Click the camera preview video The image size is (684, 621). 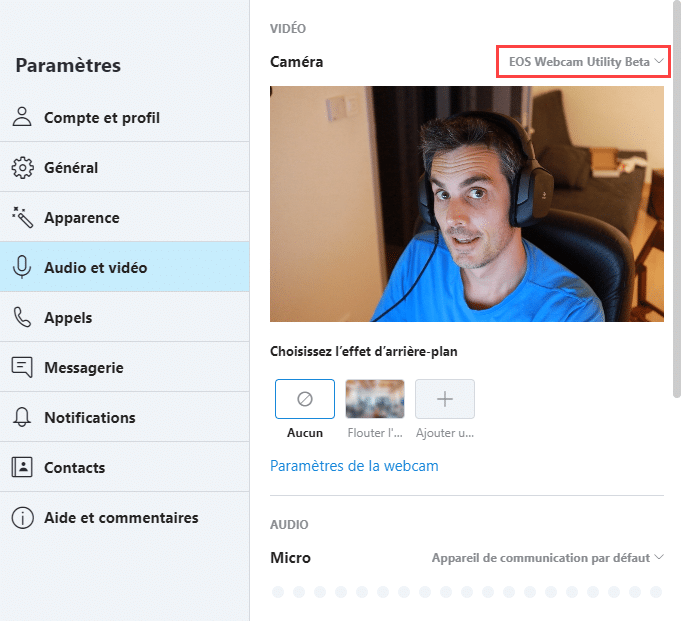coord(467,204)
